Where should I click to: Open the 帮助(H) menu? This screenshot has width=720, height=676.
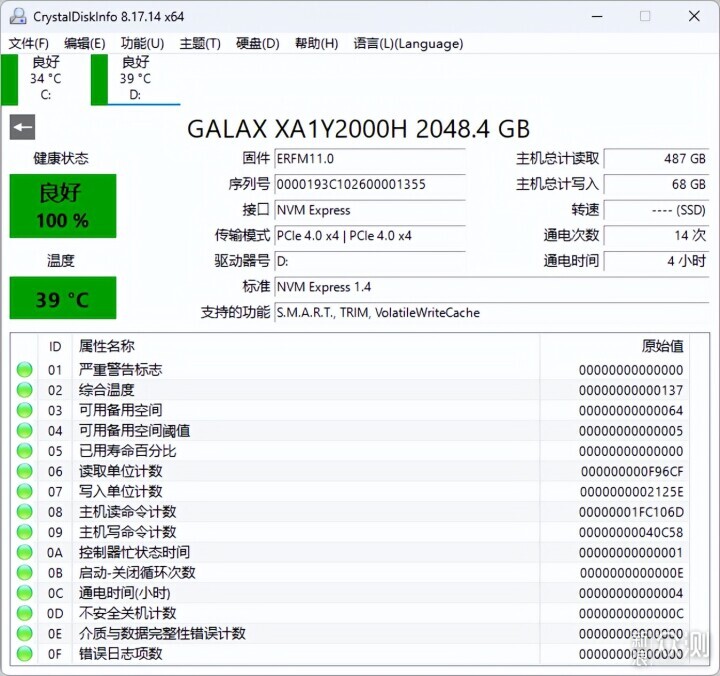coord(316,44)
